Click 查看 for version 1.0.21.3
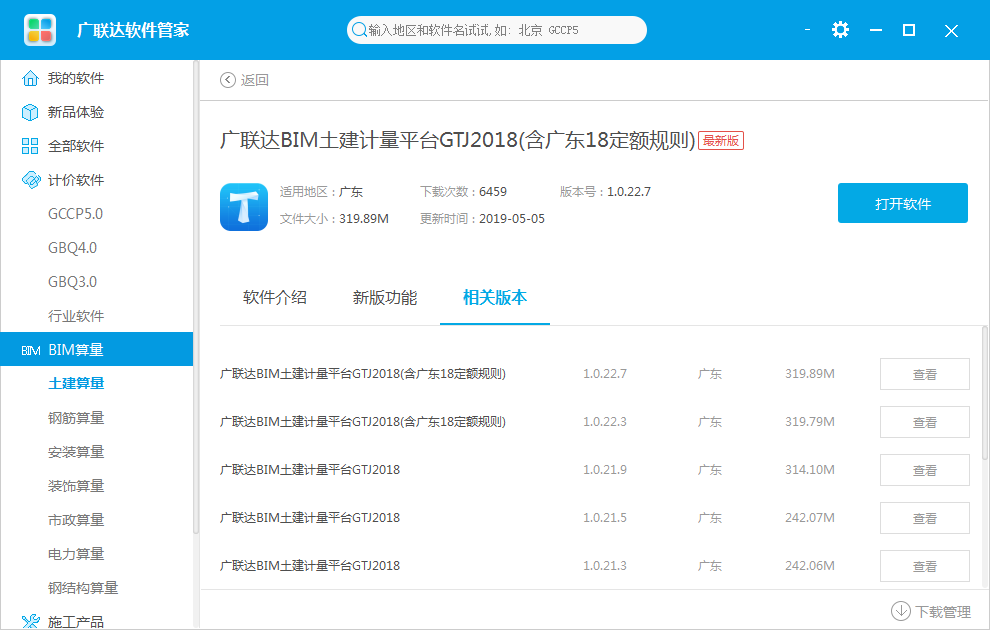The height and width of the screenshot is (630, 990). coord(924,566)
